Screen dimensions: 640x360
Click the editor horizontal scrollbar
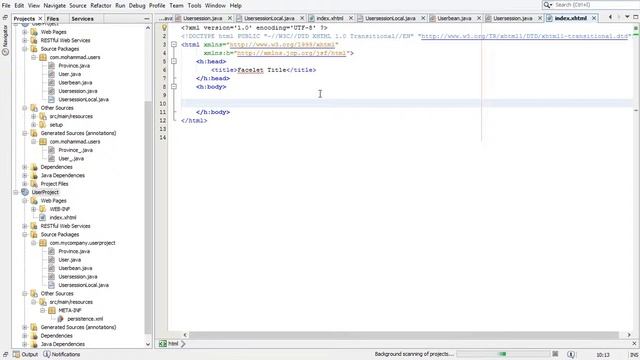[404, 335]
